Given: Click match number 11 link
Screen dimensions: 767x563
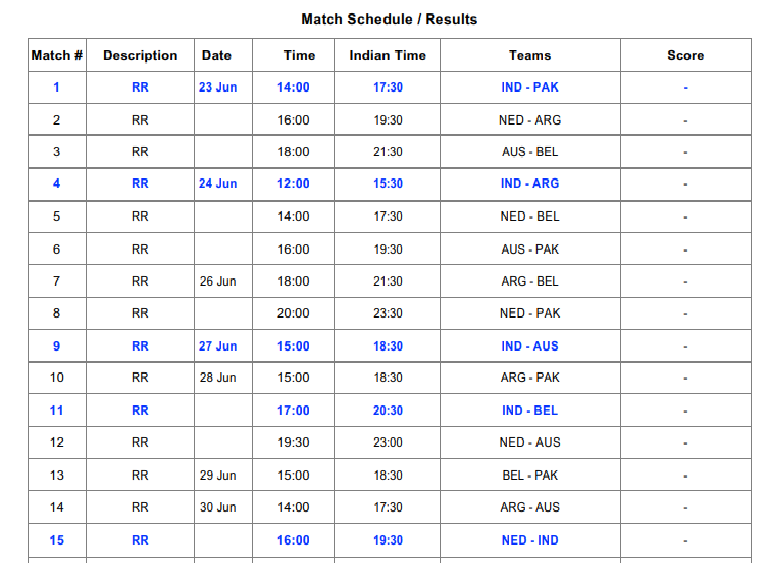Looking at the screenshot, I should [x=56, y=410].
